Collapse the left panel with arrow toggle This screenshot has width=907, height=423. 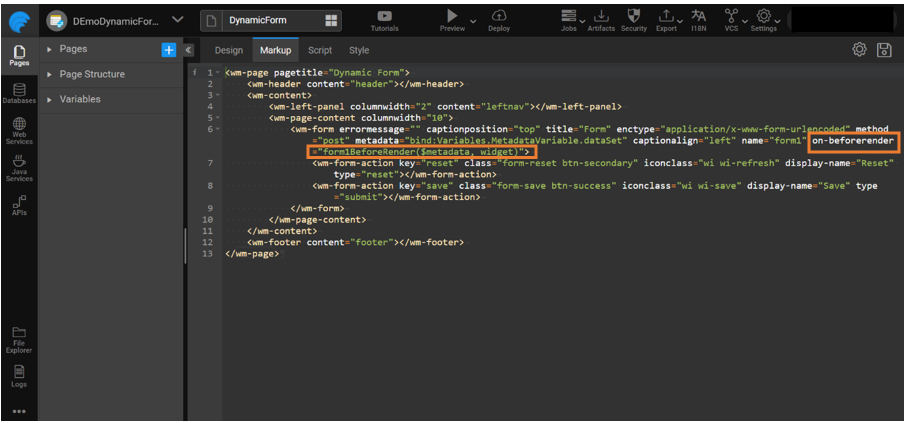[189, 50]
